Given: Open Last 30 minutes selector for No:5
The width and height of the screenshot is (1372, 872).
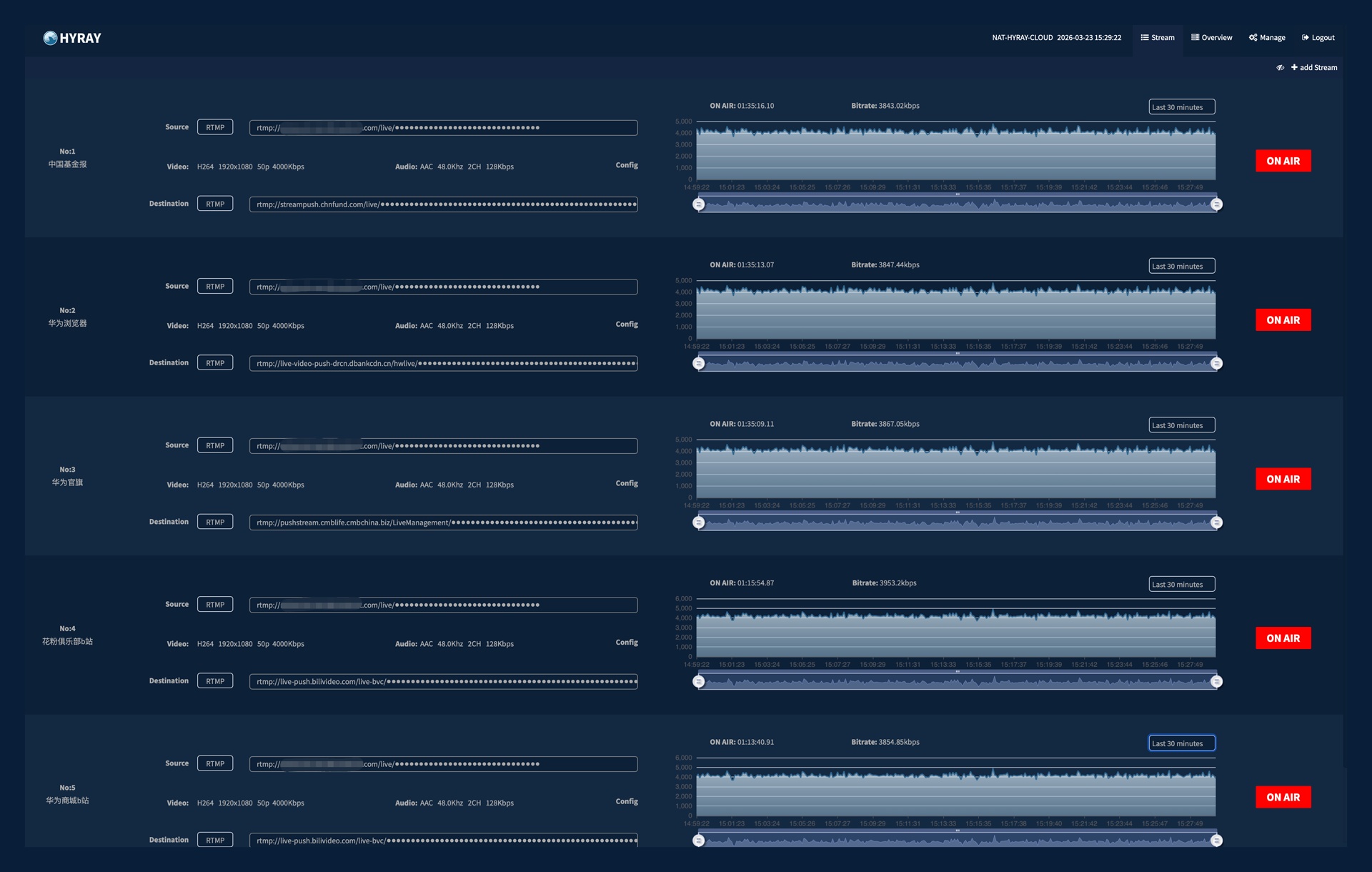Looking at the screenshot, I should click(1181, 743).
